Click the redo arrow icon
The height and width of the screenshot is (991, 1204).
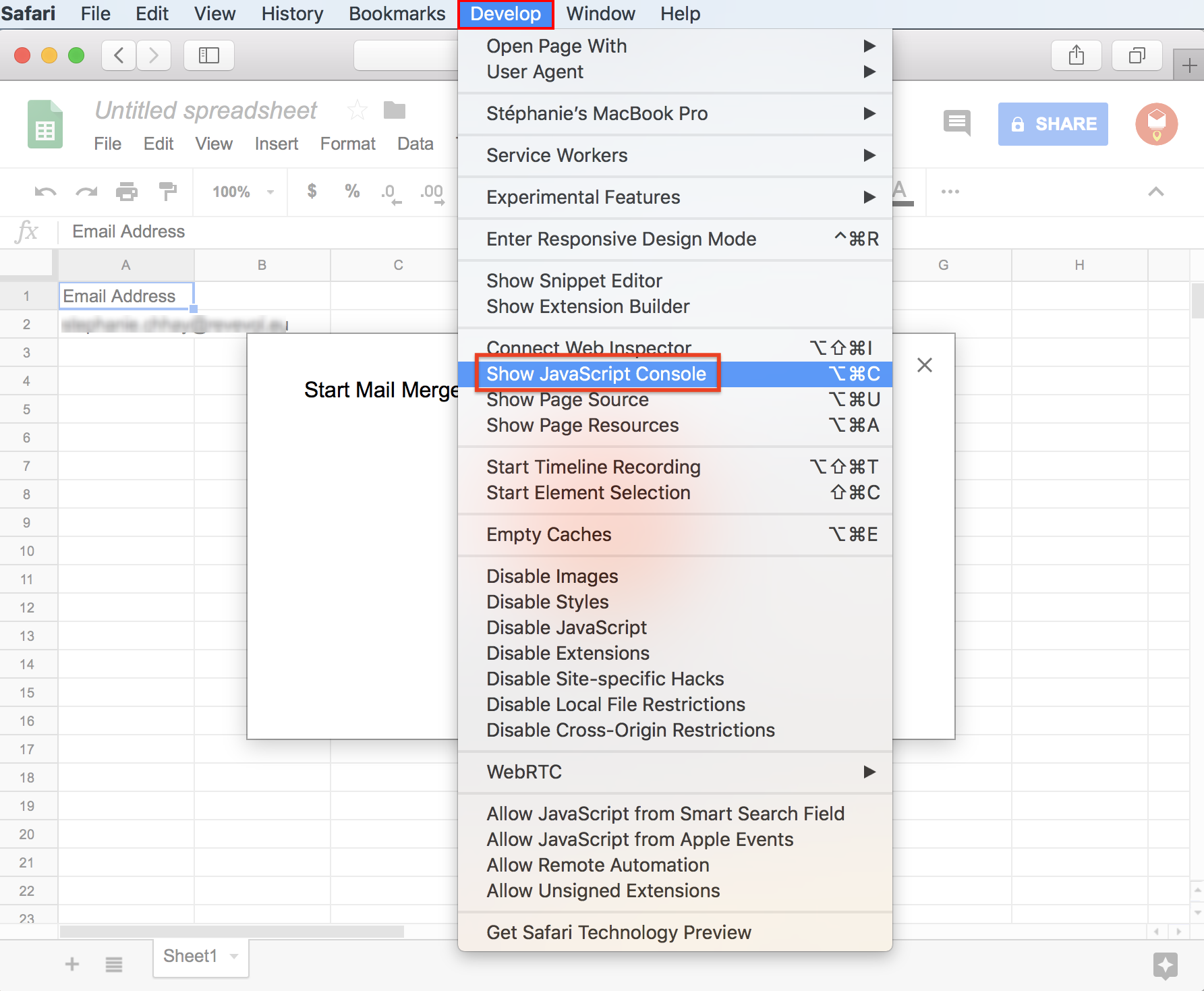pyautogui.click(x=86, y=192)
